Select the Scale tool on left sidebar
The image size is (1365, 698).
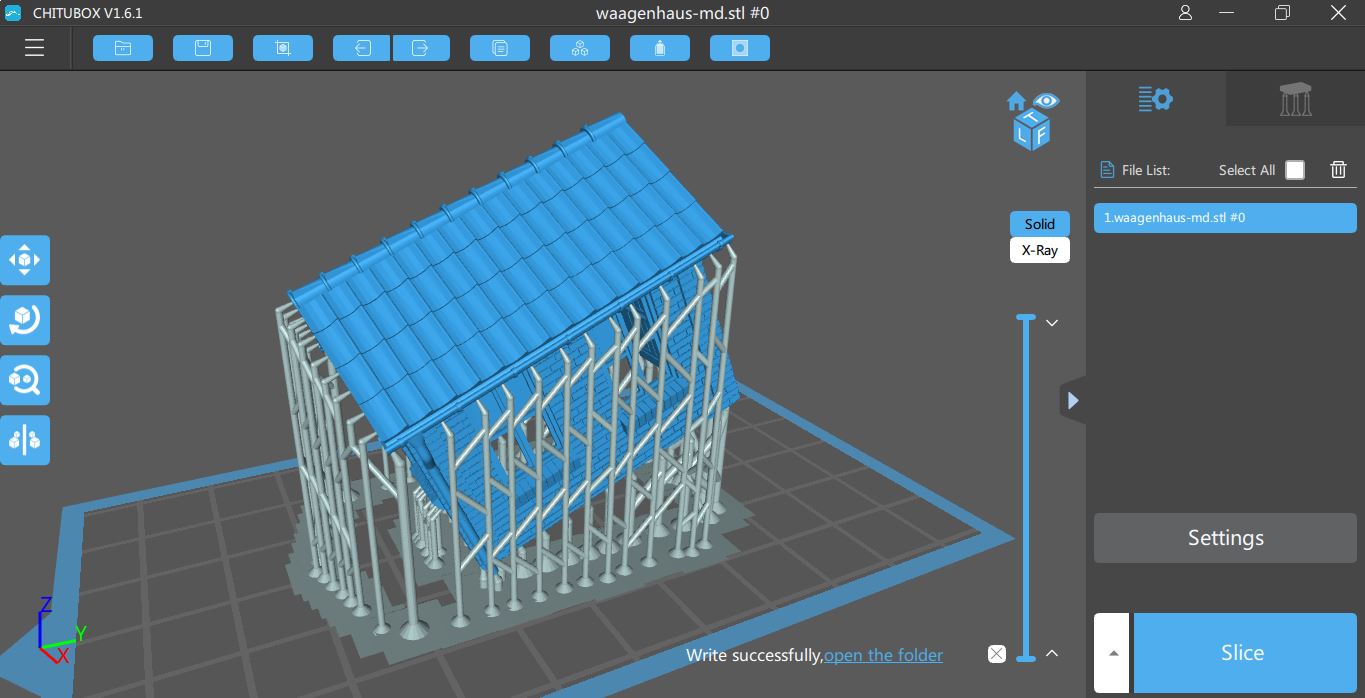[25, 380]
